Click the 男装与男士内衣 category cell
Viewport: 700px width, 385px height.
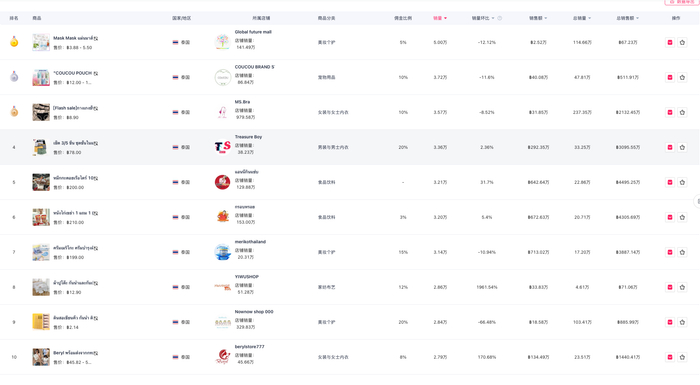click(x=333, y=147)
